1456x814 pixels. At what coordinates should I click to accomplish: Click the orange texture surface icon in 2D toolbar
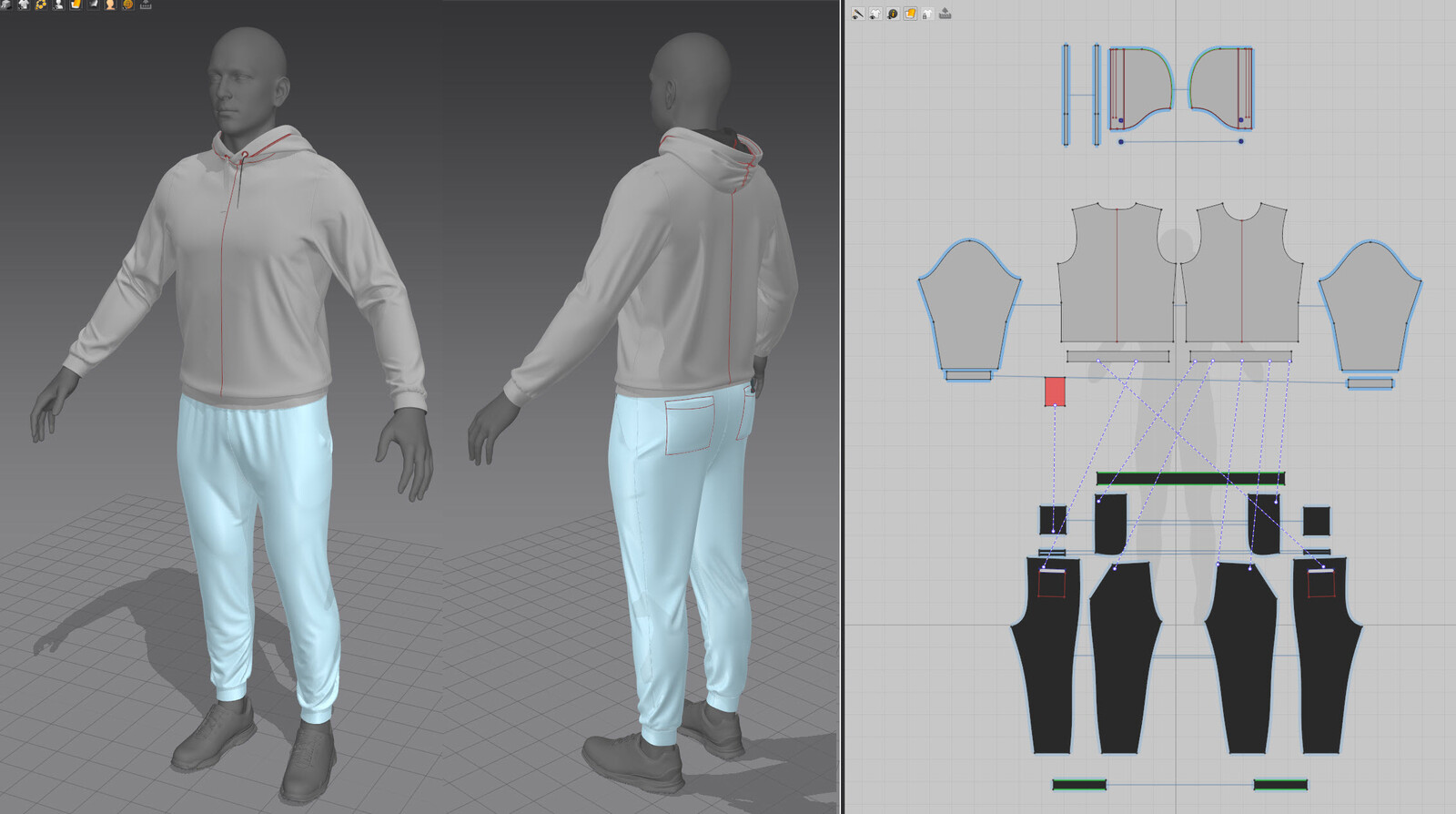click(x=910, y=14)
